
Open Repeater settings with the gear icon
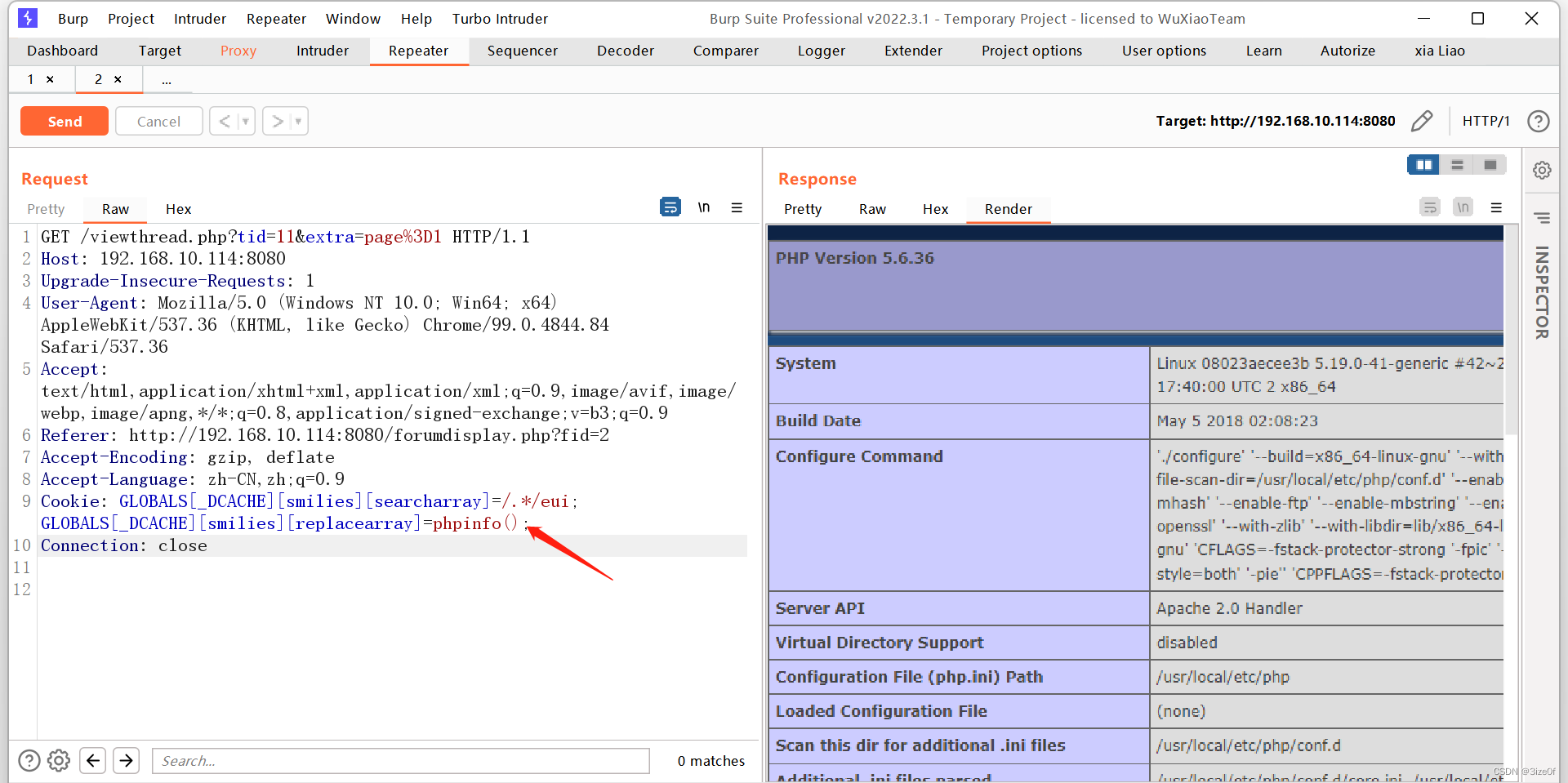tap(1542, 170)
